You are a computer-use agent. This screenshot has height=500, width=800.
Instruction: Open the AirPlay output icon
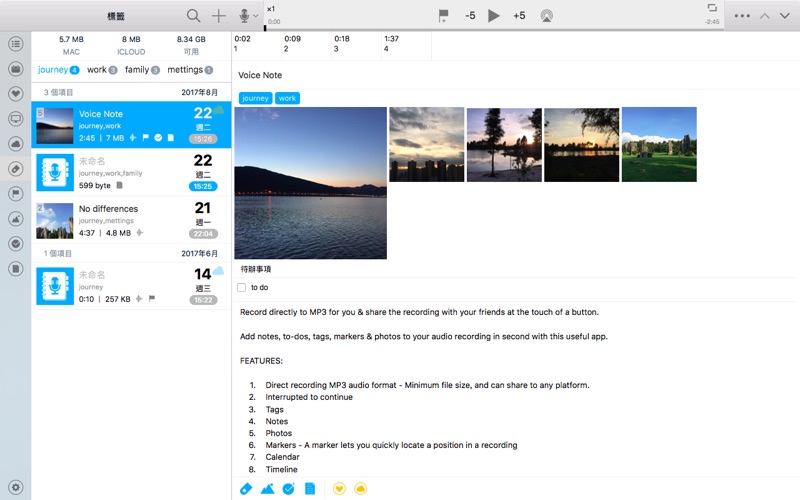[546, 16]
